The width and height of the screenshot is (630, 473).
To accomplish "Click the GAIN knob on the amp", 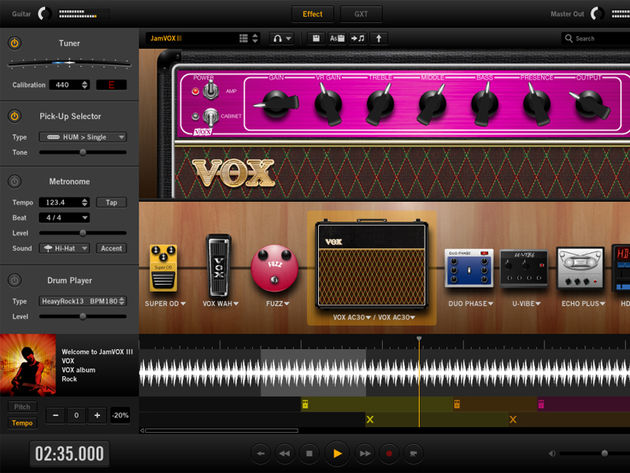I will [x=277, y=104].
